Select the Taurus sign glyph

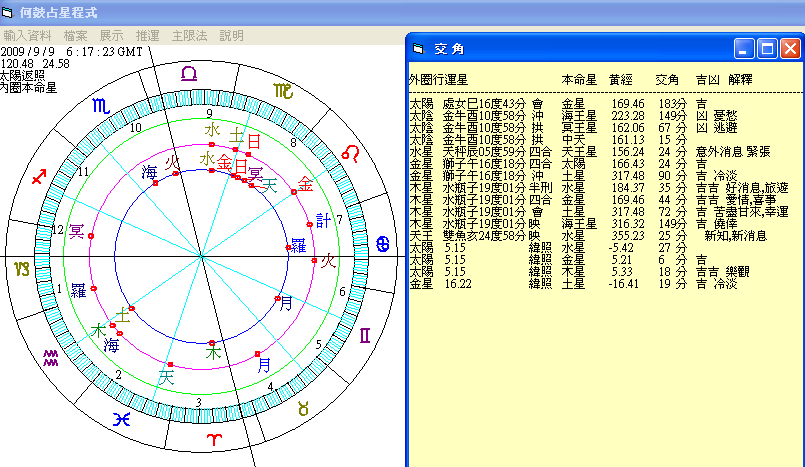[304, 408]
